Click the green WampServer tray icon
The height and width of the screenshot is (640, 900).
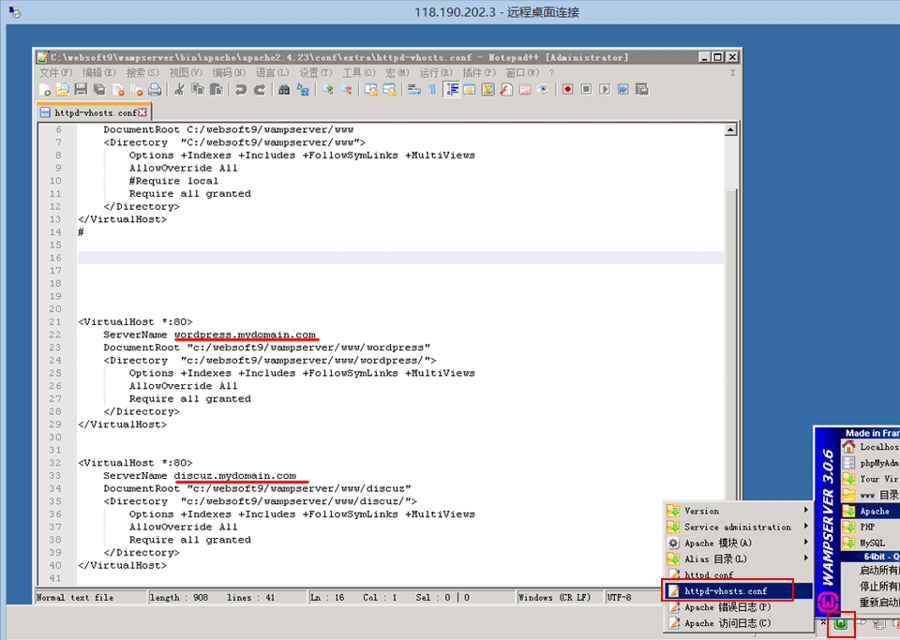tap(841, 625)
